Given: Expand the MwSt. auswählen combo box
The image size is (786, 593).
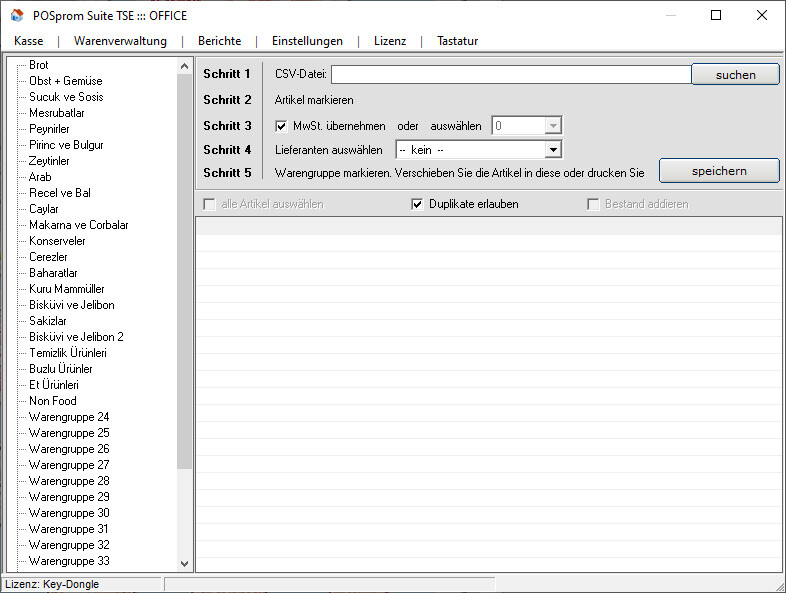Looking at the screenshot, I should pyautogui.click(x=552, y=126).
